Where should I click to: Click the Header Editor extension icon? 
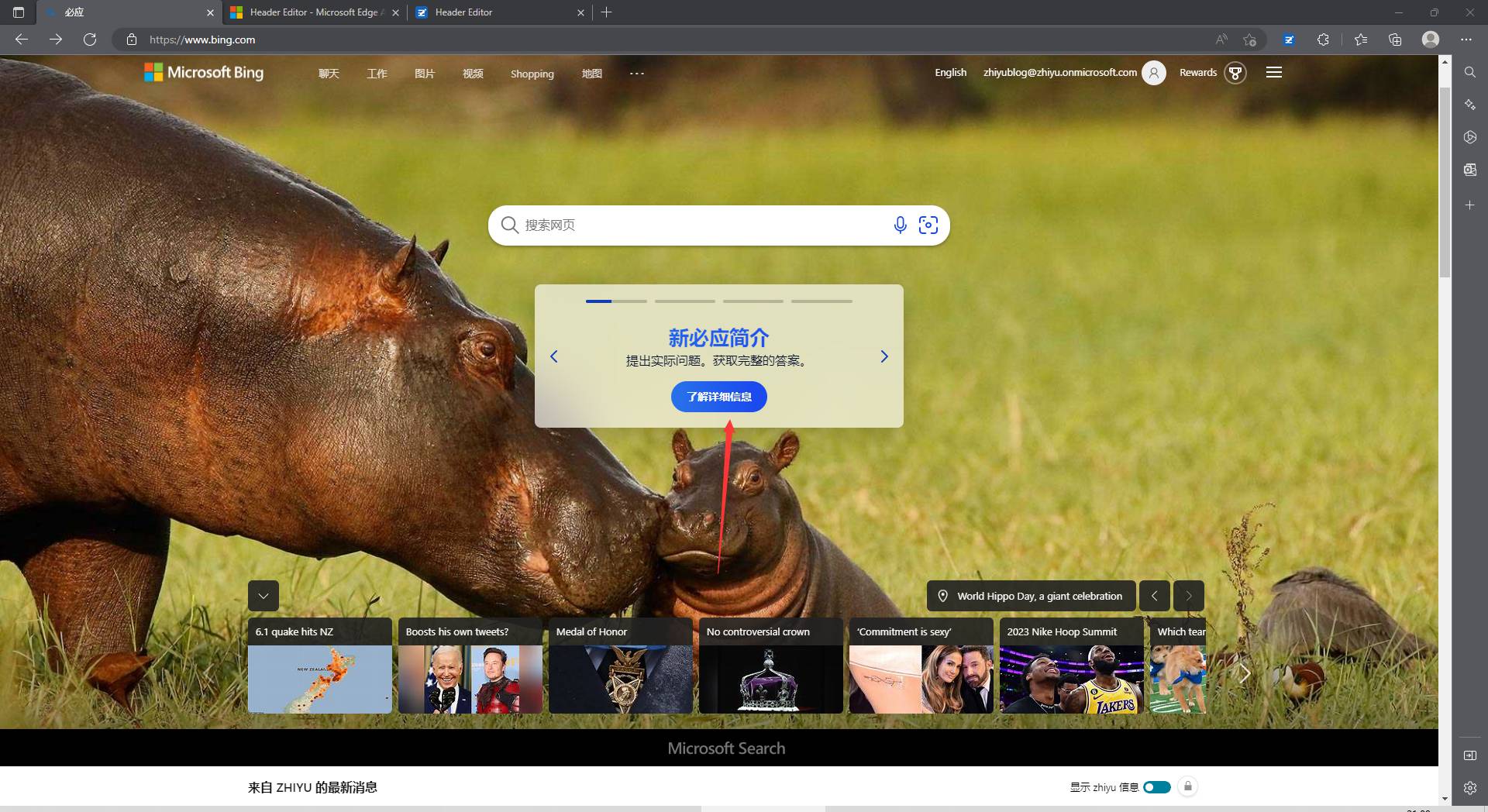[x=1289, y=40]
